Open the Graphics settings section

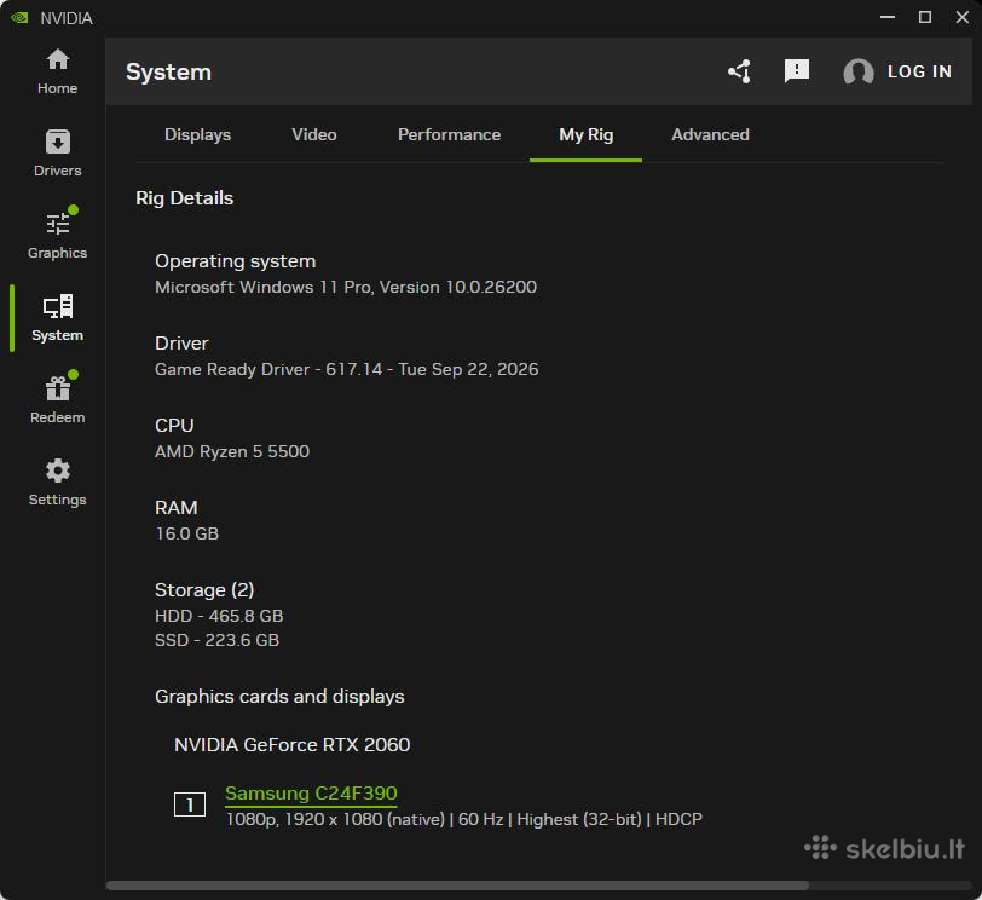pyautogui.click(x=57, y=235)
